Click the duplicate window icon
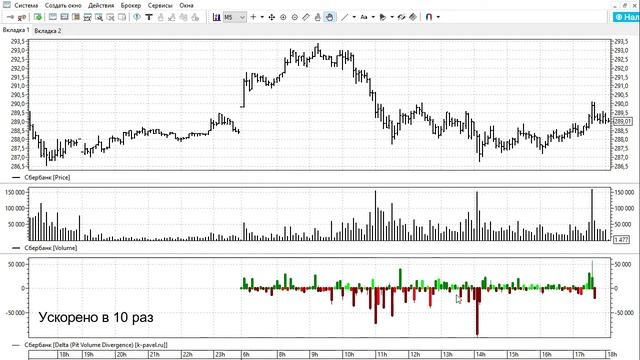Viewport: 640px width, 360px height. tap(121, 17)
